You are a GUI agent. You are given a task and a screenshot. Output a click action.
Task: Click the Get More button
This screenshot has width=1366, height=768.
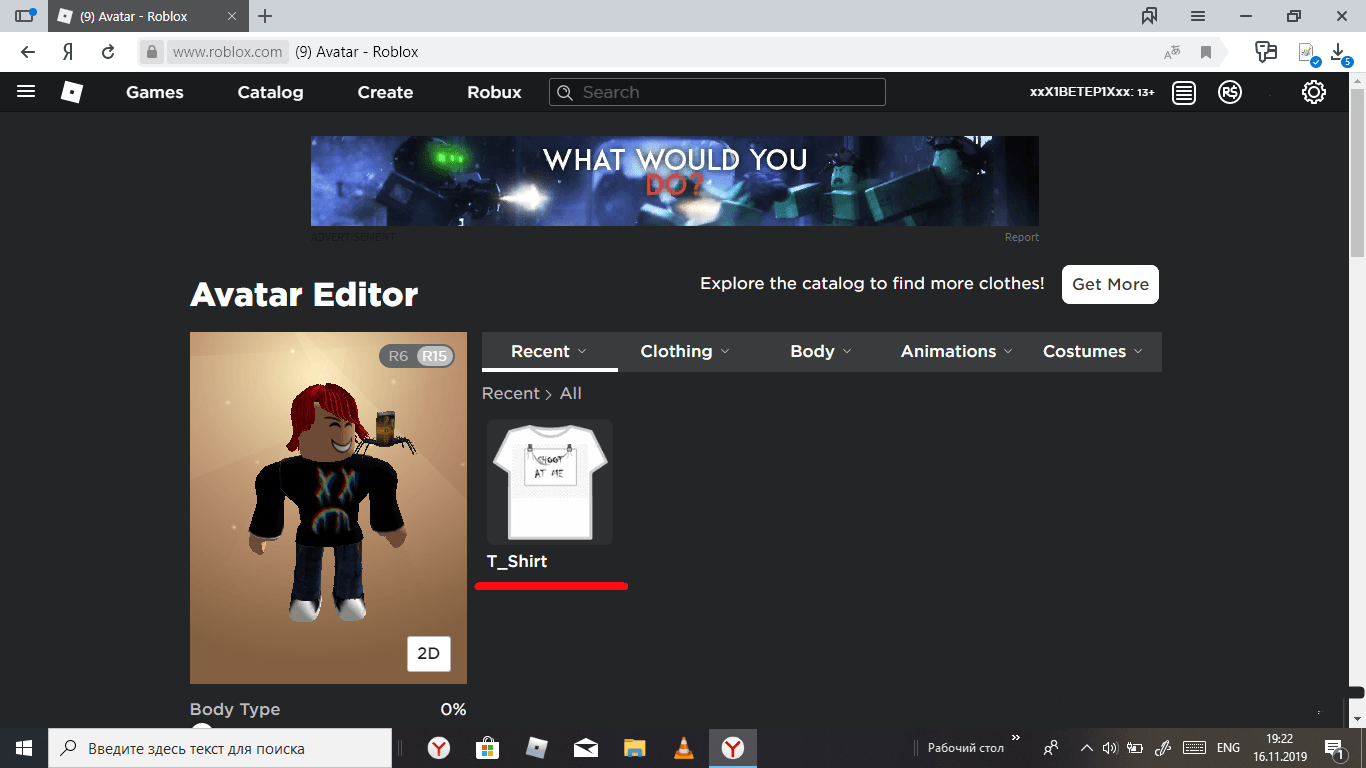point(1110,284)
